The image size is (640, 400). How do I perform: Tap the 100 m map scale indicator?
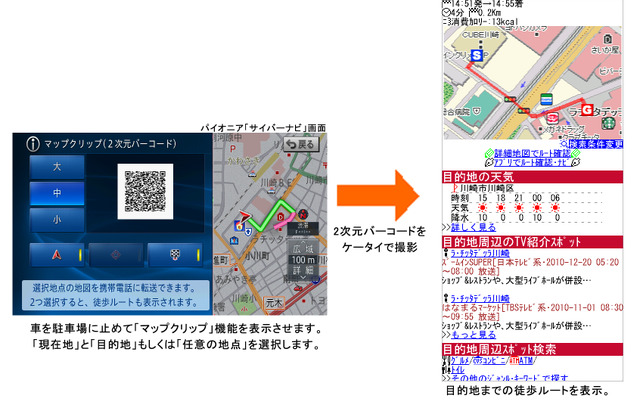pyautogui.click(x=303, y=260)
